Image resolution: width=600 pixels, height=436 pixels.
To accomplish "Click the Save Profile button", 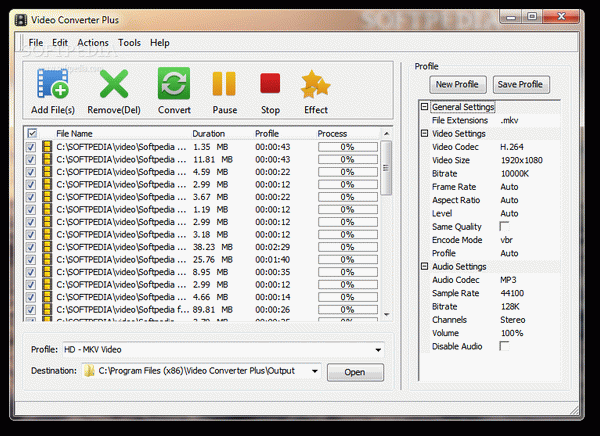I will point(521,84).
